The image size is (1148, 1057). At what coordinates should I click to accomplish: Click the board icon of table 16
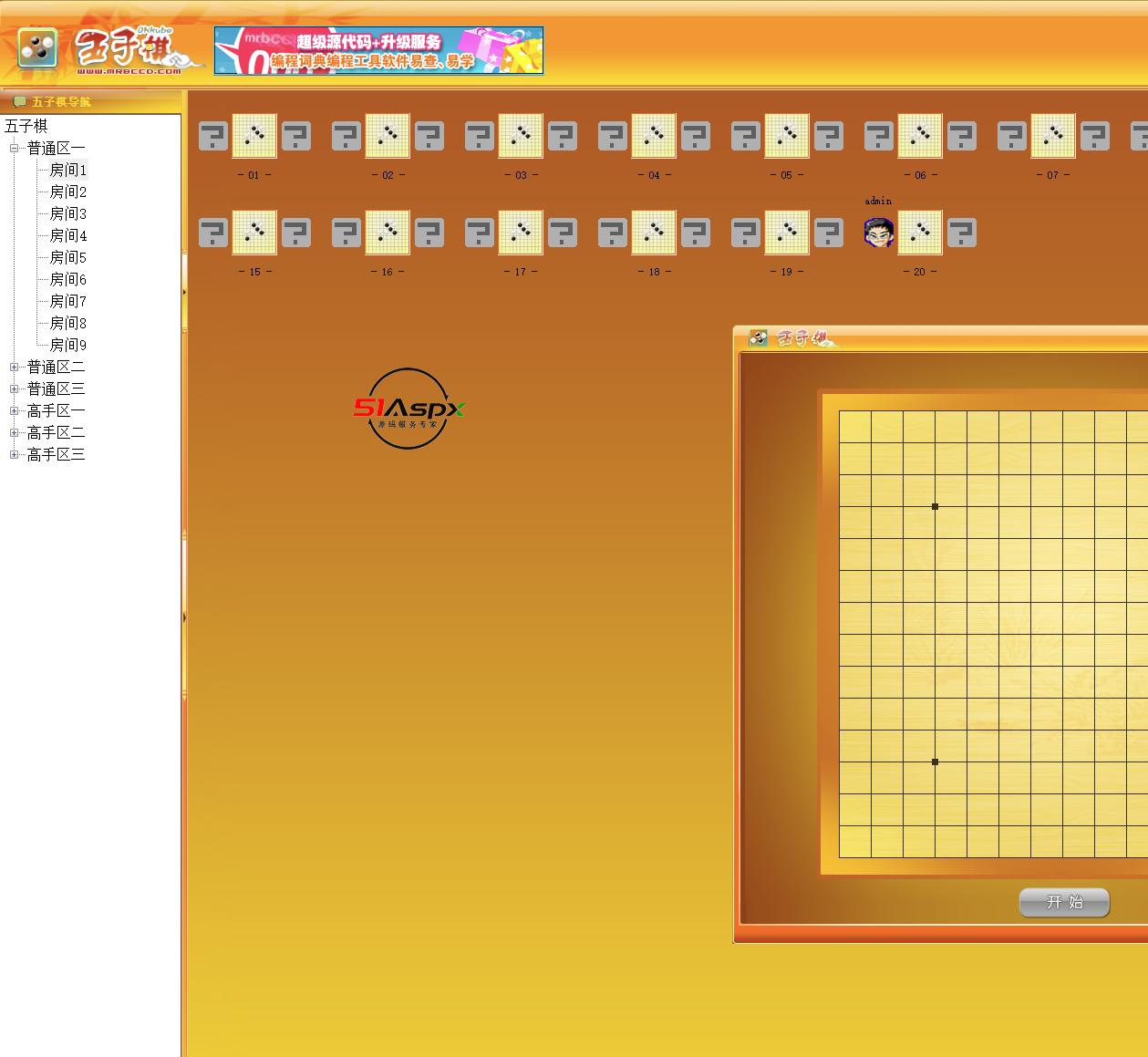coord(387,233)
